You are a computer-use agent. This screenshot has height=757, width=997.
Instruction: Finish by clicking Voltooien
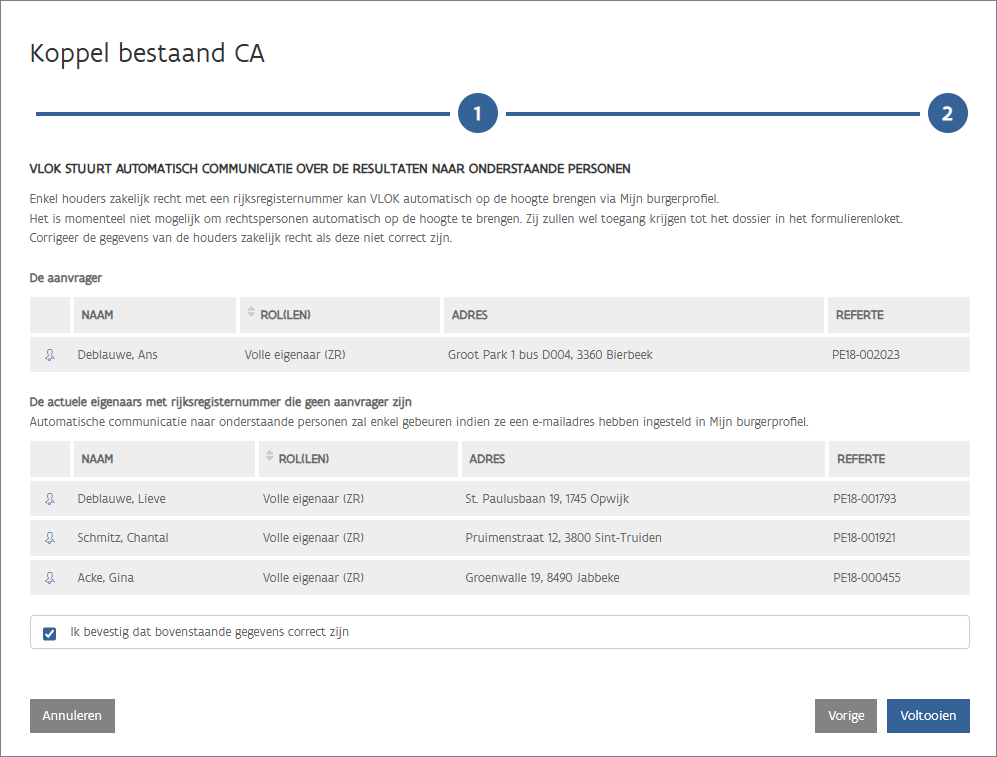[927, 716]
